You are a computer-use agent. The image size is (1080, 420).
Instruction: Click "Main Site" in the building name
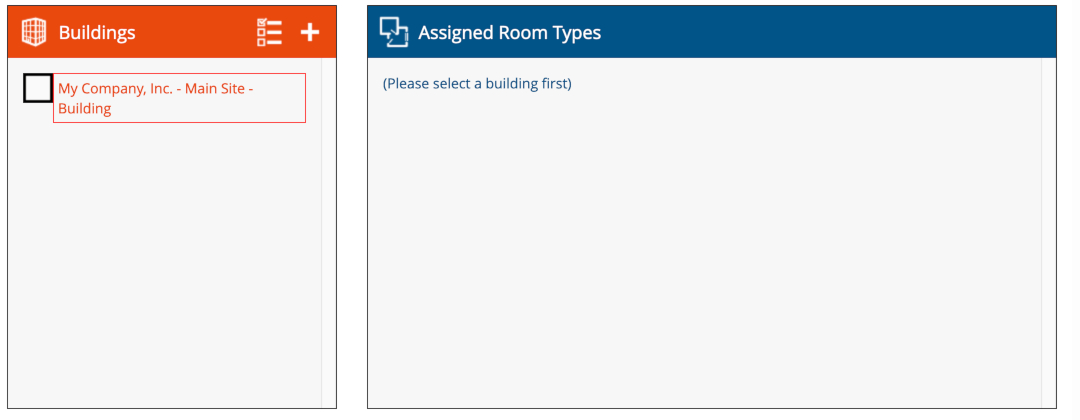(215, 88)
